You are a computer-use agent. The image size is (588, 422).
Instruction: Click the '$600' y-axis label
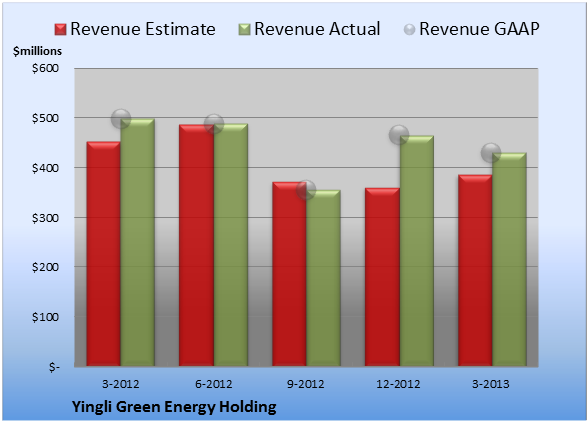tap(45, 68)
